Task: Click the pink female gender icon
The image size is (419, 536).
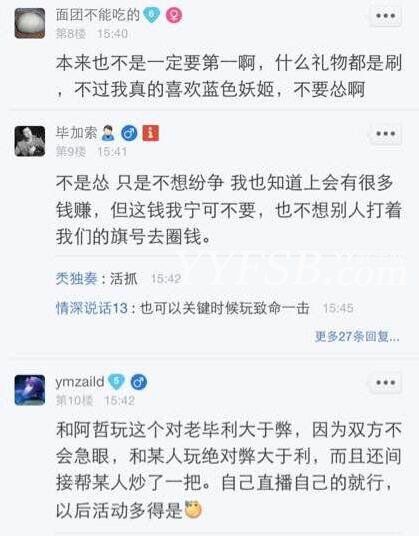Action: tap(174, 15)
